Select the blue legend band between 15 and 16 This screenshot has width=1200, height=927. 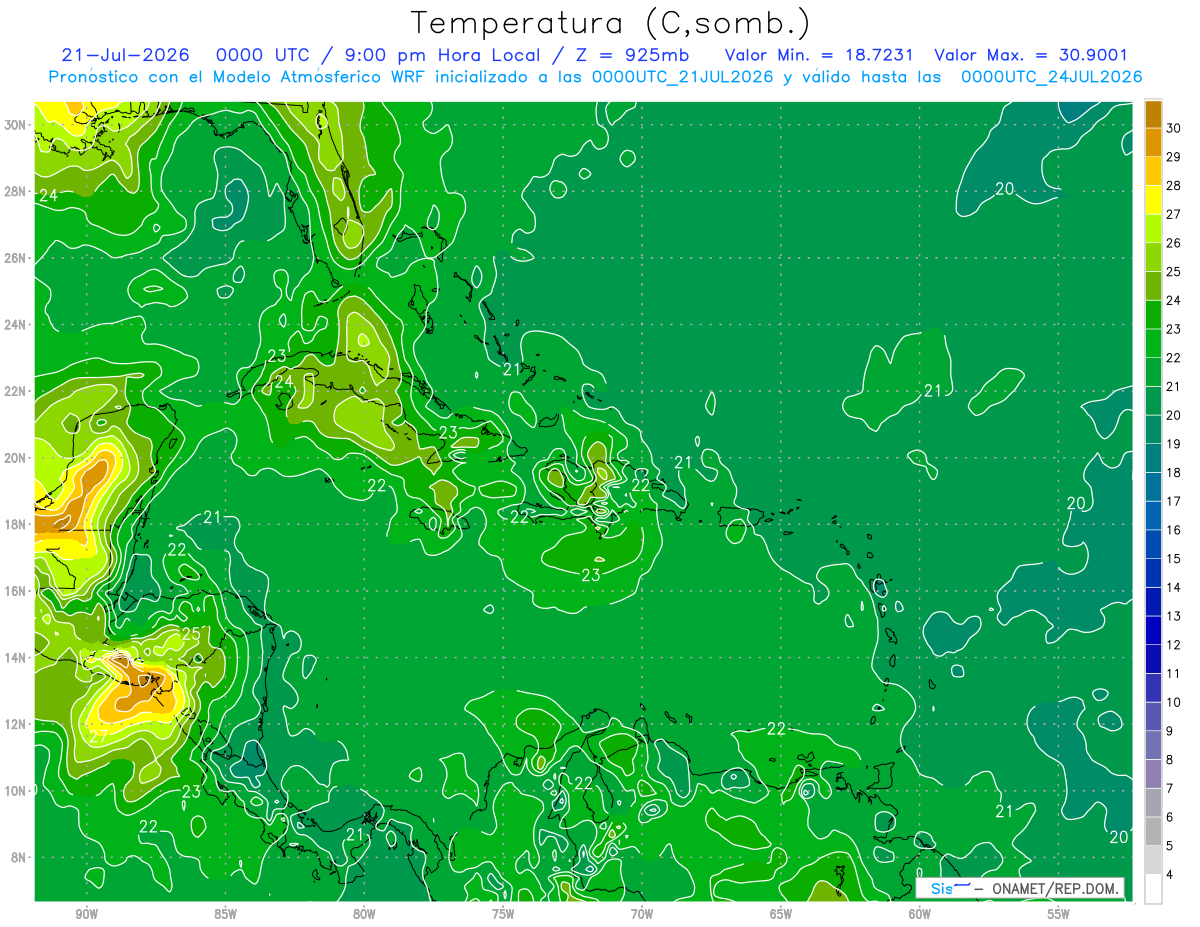coord(1153,544)
